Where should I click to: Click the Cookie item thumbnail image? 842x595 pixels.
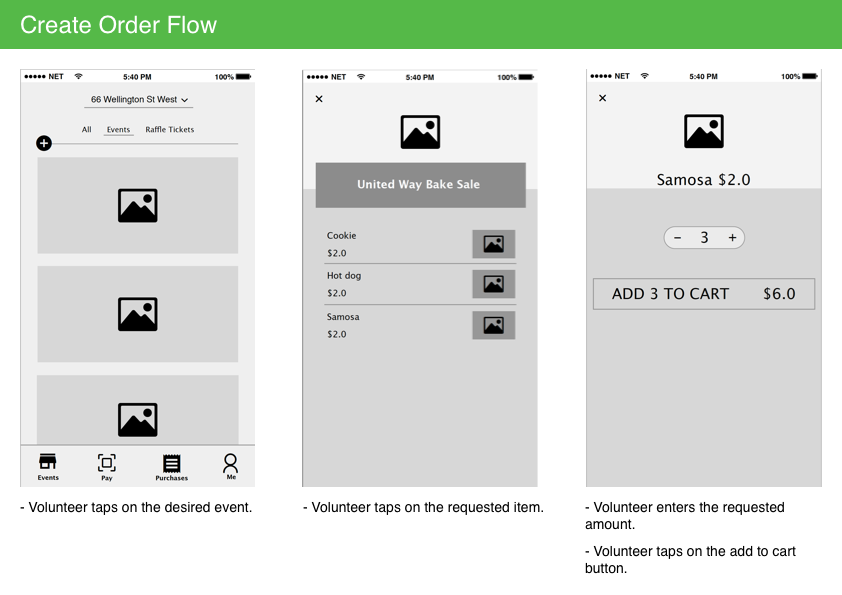pos(493,244)
